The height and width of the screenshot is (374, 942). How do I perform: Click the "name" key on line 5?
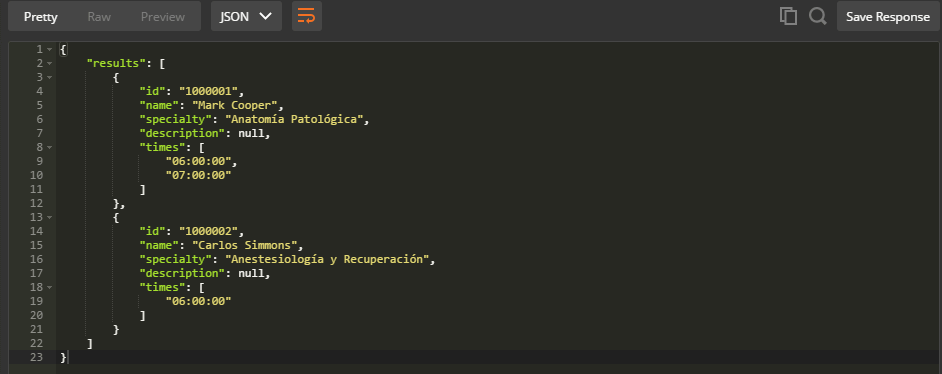159,105
